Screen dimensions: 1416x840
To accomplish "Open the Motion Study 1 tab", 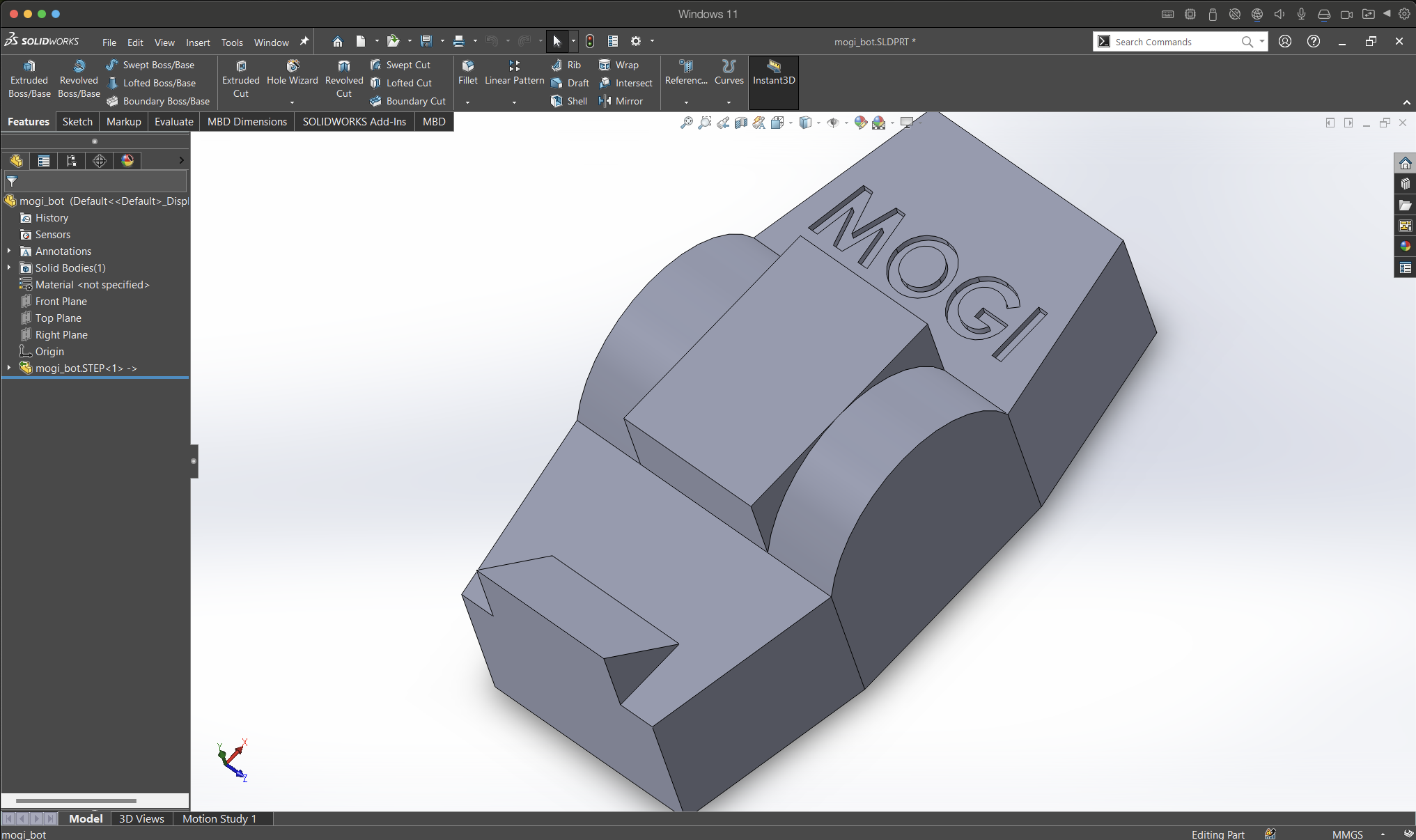I will [219, 818].
